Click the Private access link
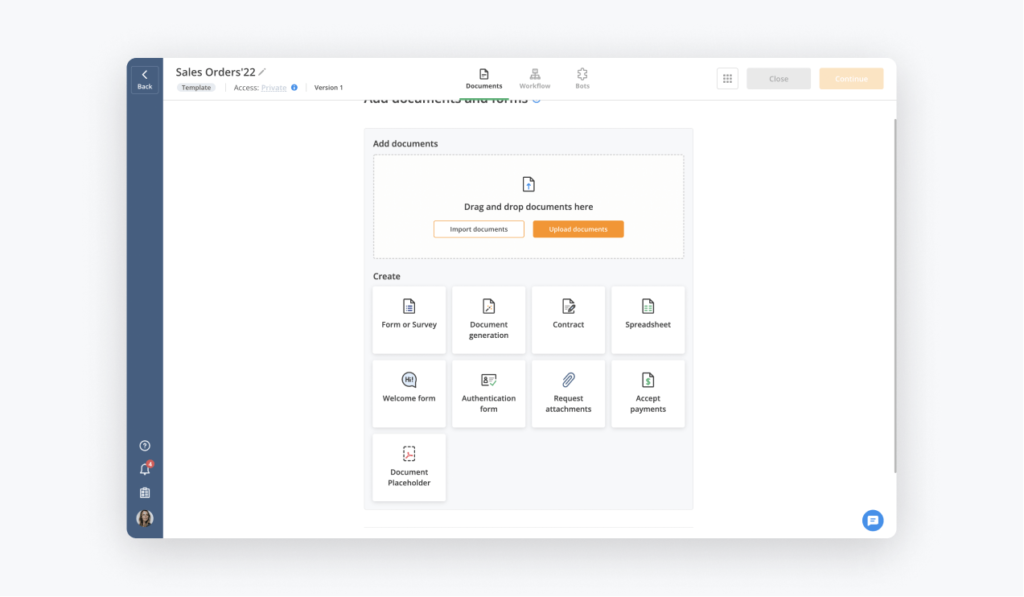Image resolution: width=1024 pixels, height=597 pixels. pyautogui.click(x=274, y=88)
